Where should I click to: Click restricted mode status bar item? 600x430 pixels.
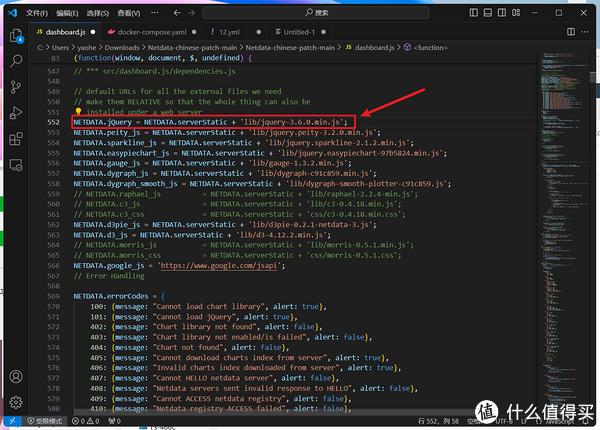[x=46, y=421]
